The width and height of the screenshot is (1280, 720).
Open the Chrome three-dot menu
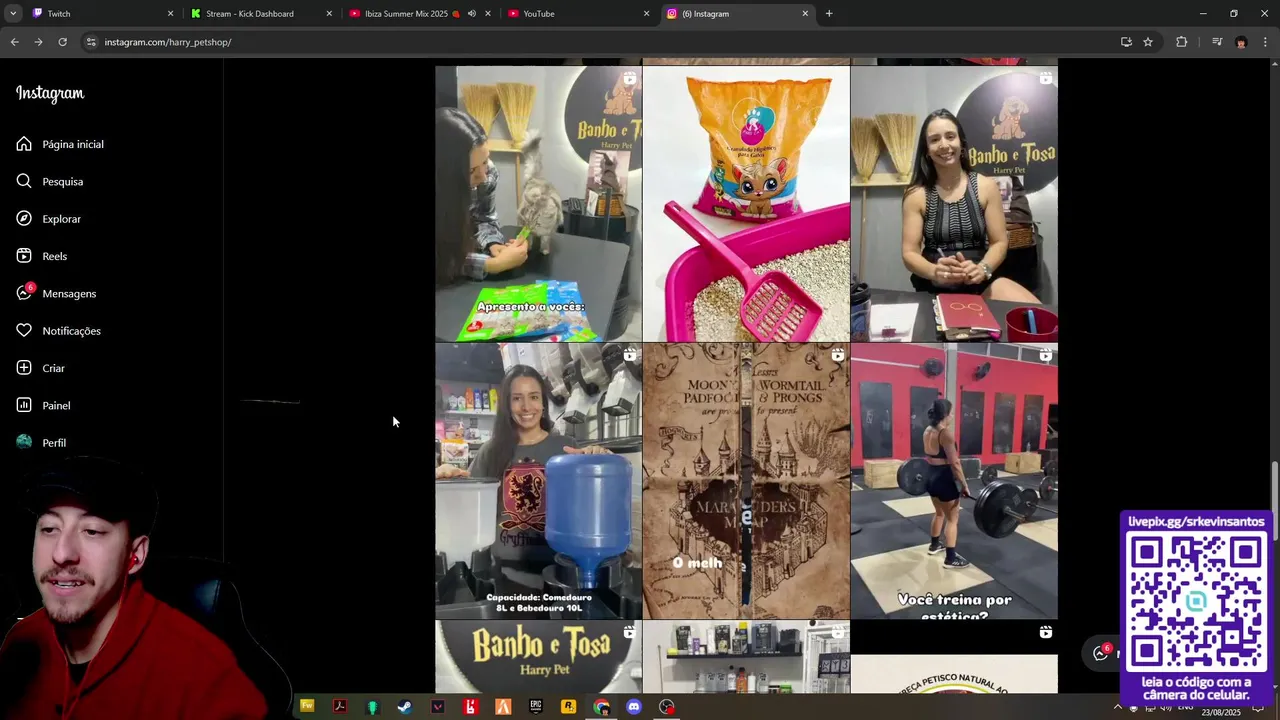[x=1266, y=42]
